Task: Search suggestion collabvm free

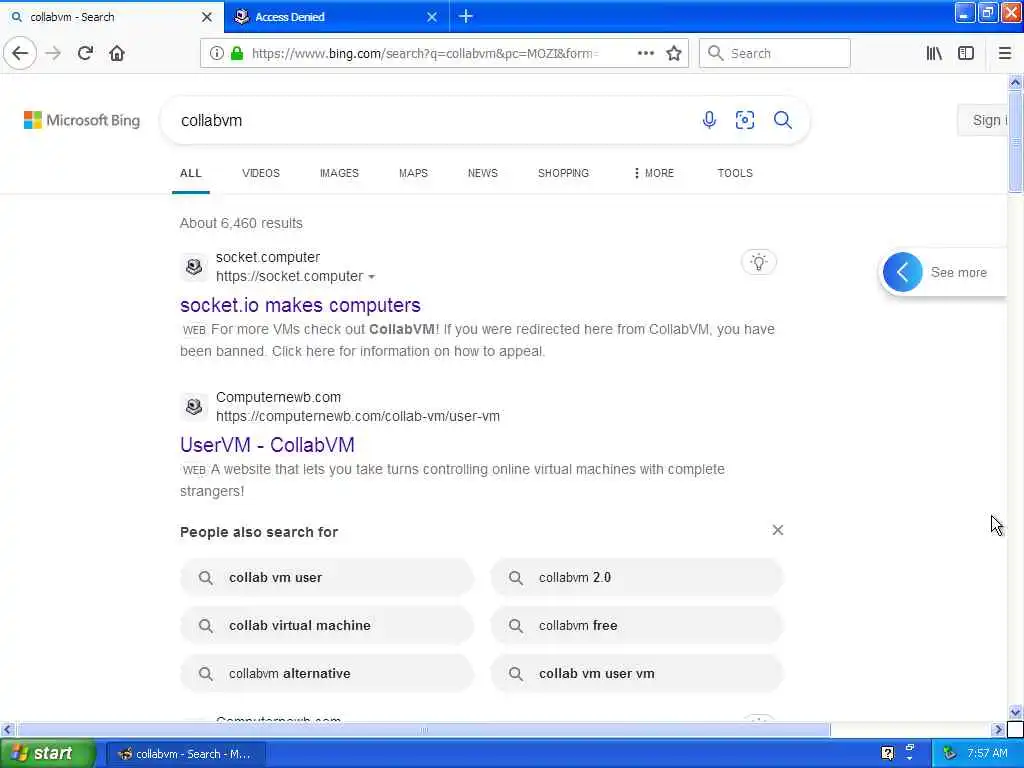Action: tap(637, 626)
